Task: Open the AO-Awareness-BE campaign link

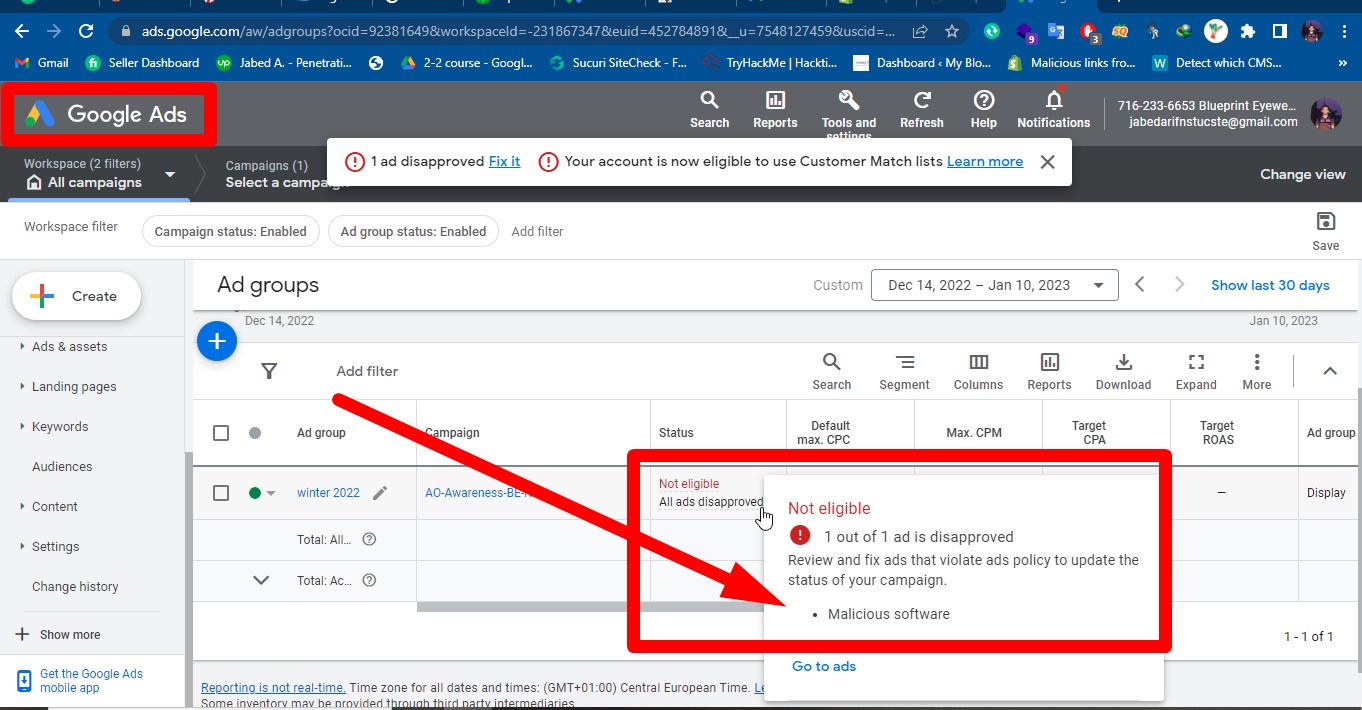Action: click(x=476, y=493)
